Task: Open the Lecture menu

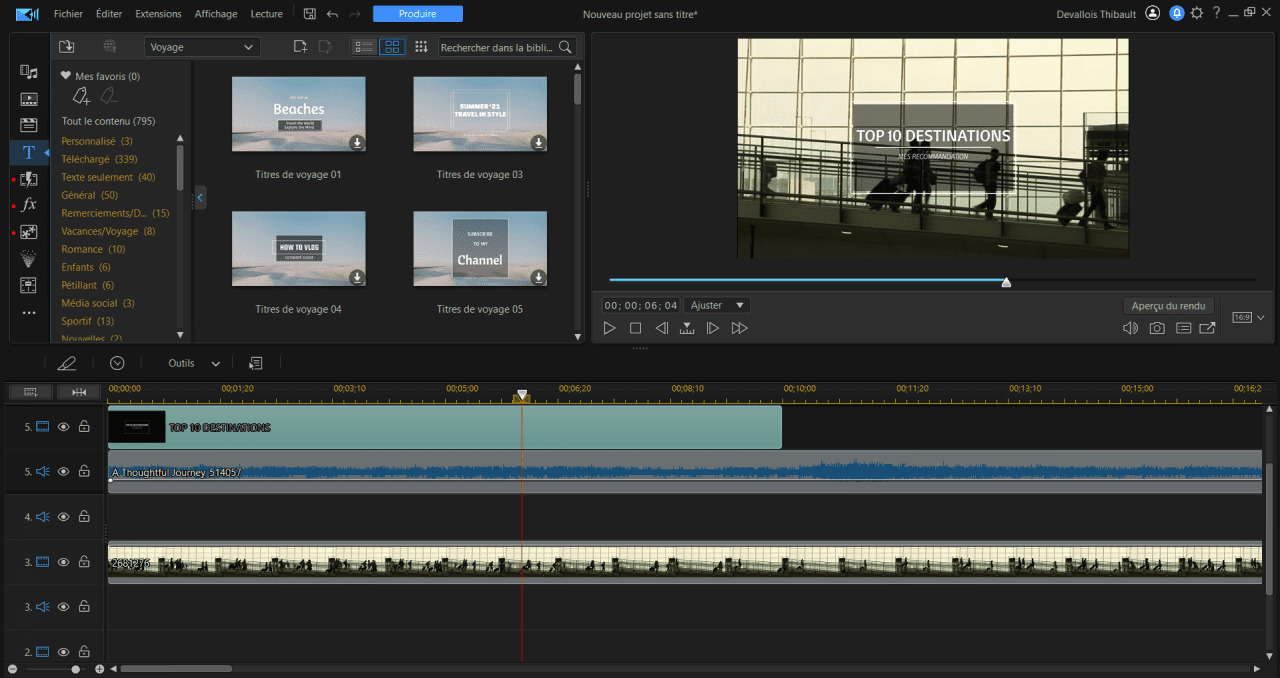Action: point(266,14)
